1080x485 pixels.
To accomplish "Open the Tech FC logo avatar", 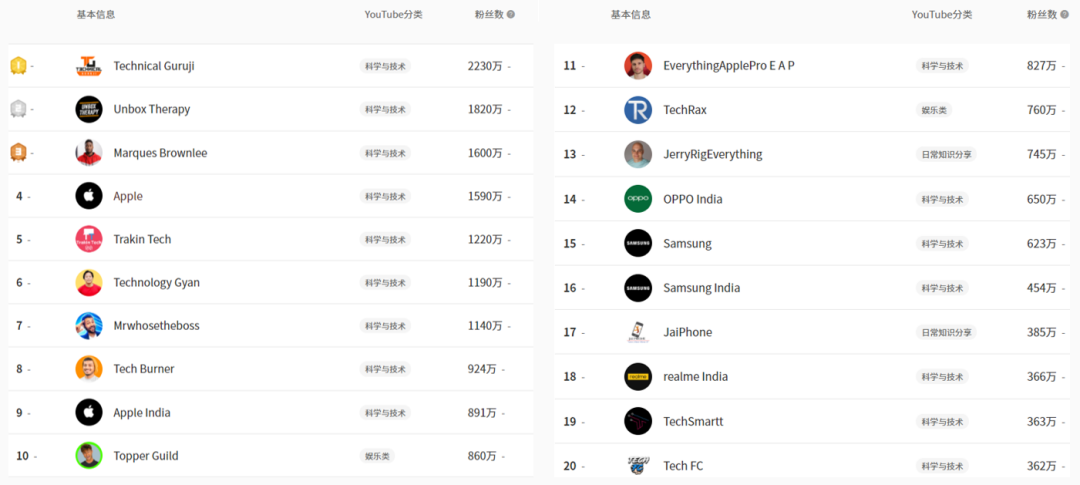I will point(638,466).
